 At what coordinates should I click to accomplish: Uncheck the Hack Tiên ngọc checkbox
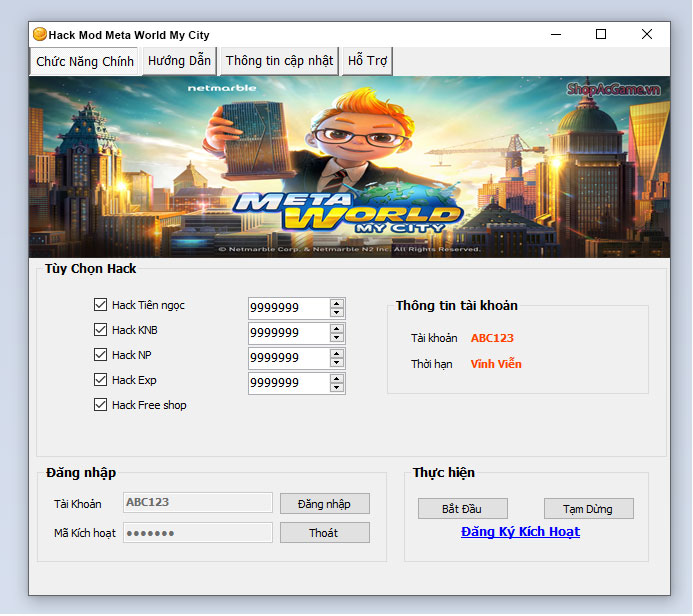pyautogui.click(x=100, y=304)
